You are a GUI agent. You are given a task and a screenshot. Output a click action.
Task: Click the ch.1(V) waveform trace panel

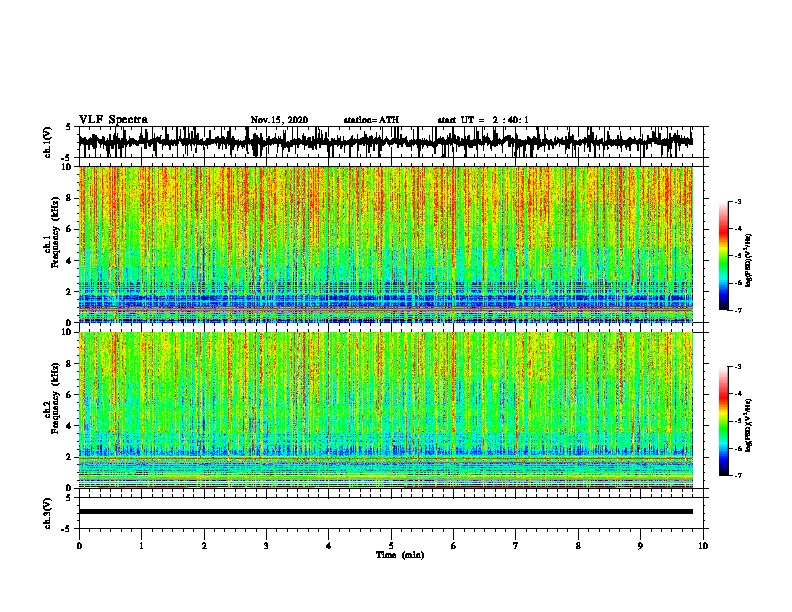(x=385, y=142)
